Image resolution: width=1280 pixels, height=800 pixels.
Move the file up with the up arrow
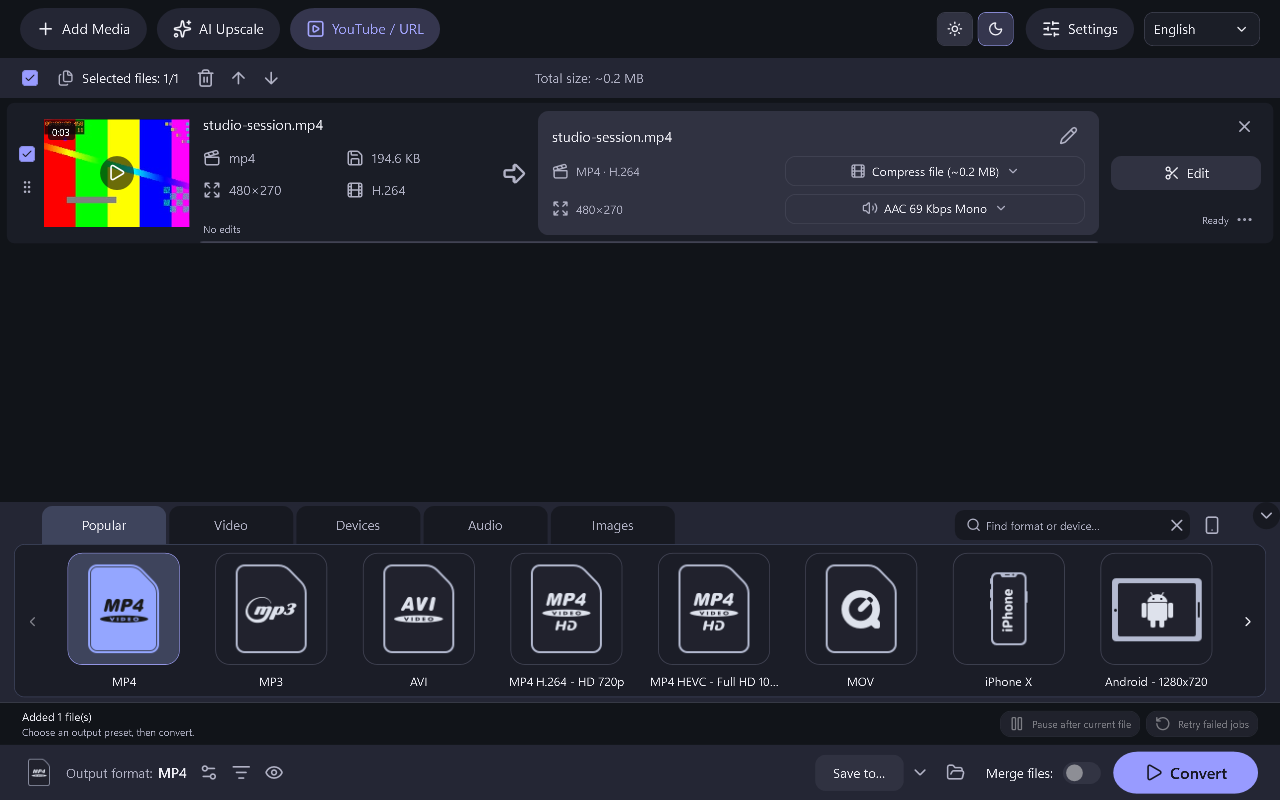click(238, 78)
